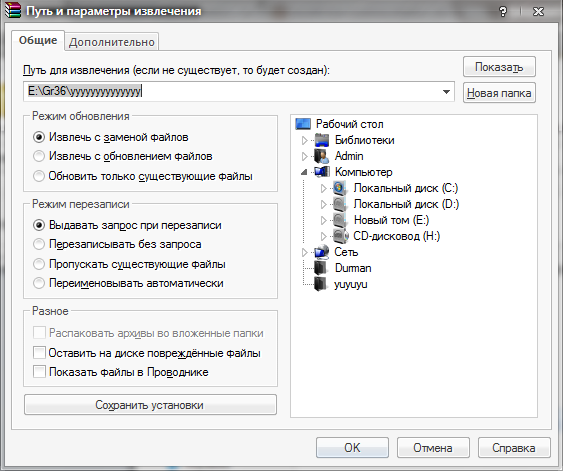Click the Desktop icon beside Рабочий стол
This screenshot has width=563, height=471.
pos(303,124)
